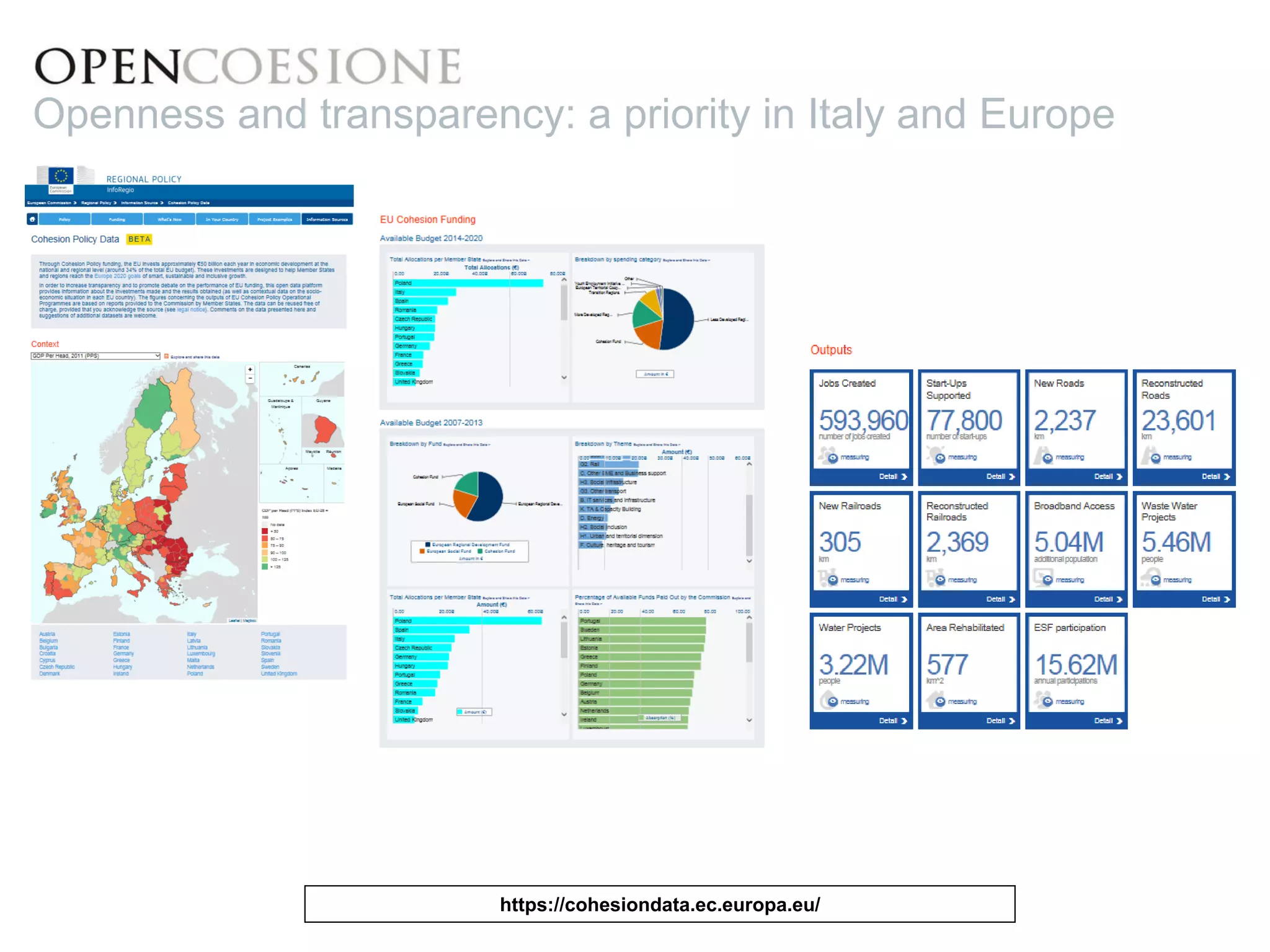The width and height of the screenshot is (1270, 952).
Task: Click measuring eye icon on Water Projects card
Action: coord(833,702)
